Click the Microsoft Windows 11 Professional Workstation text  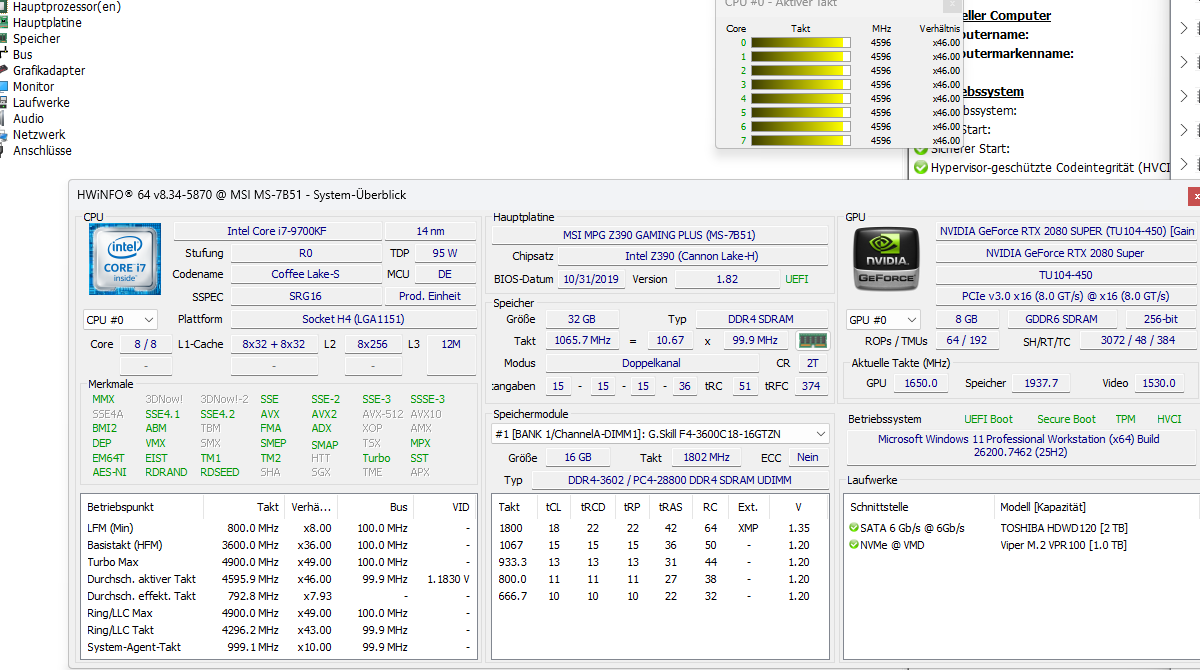click(1019, 446)
